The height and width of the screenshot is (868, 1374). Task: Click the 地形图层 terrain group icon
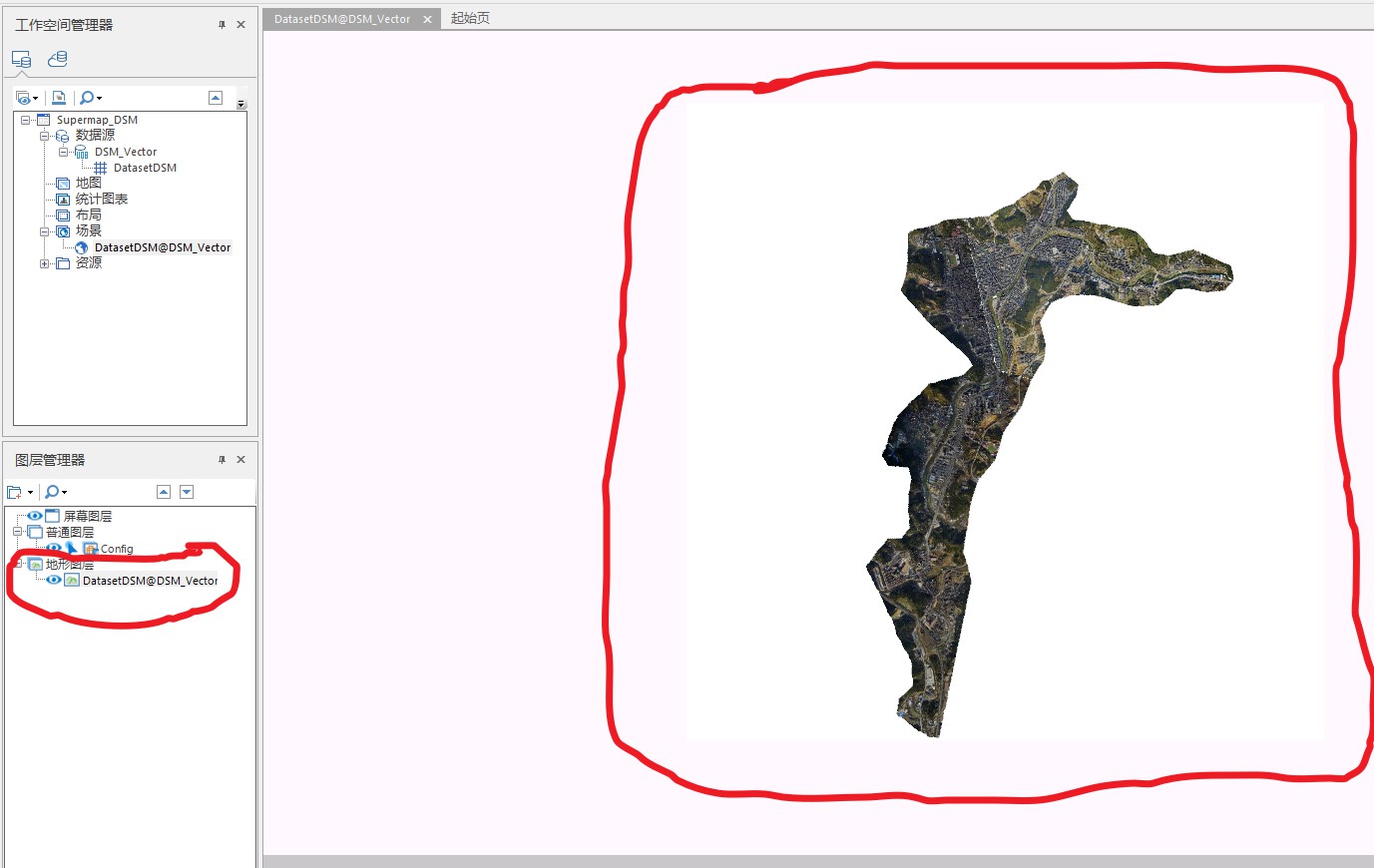click(35, 564)
